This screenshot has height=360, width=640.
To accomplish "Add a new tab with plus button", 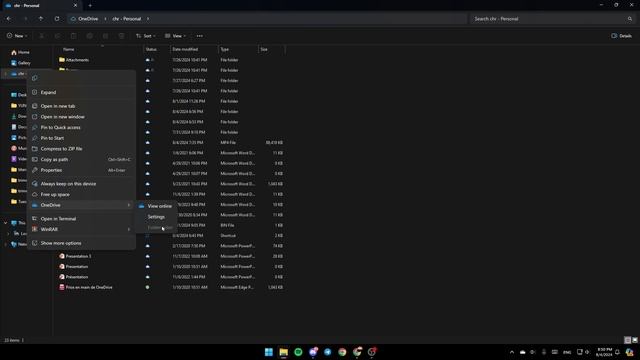I will click(90, 6).
